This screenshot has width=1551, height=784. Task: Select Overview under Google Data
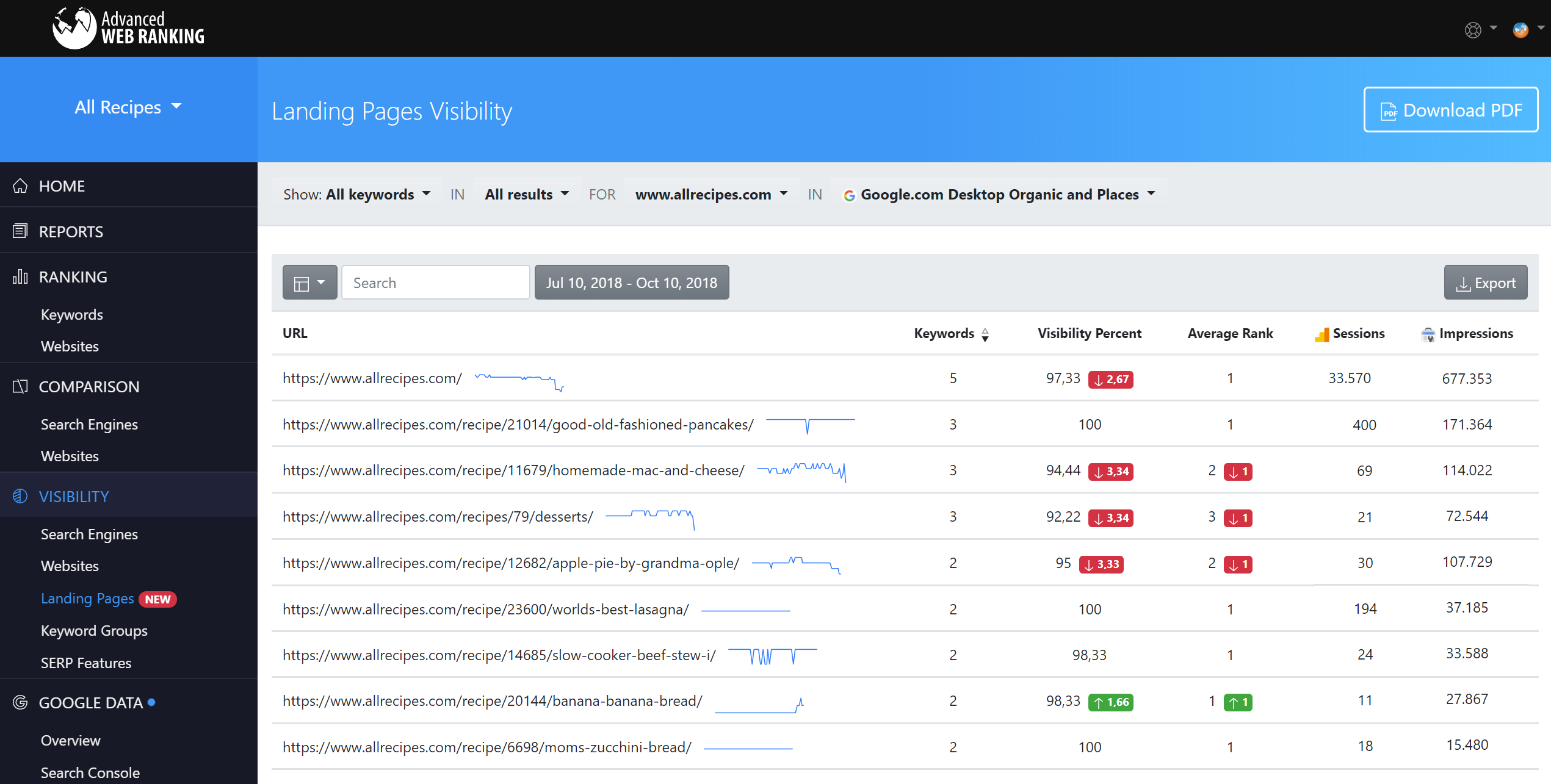[x=71, y=740]
